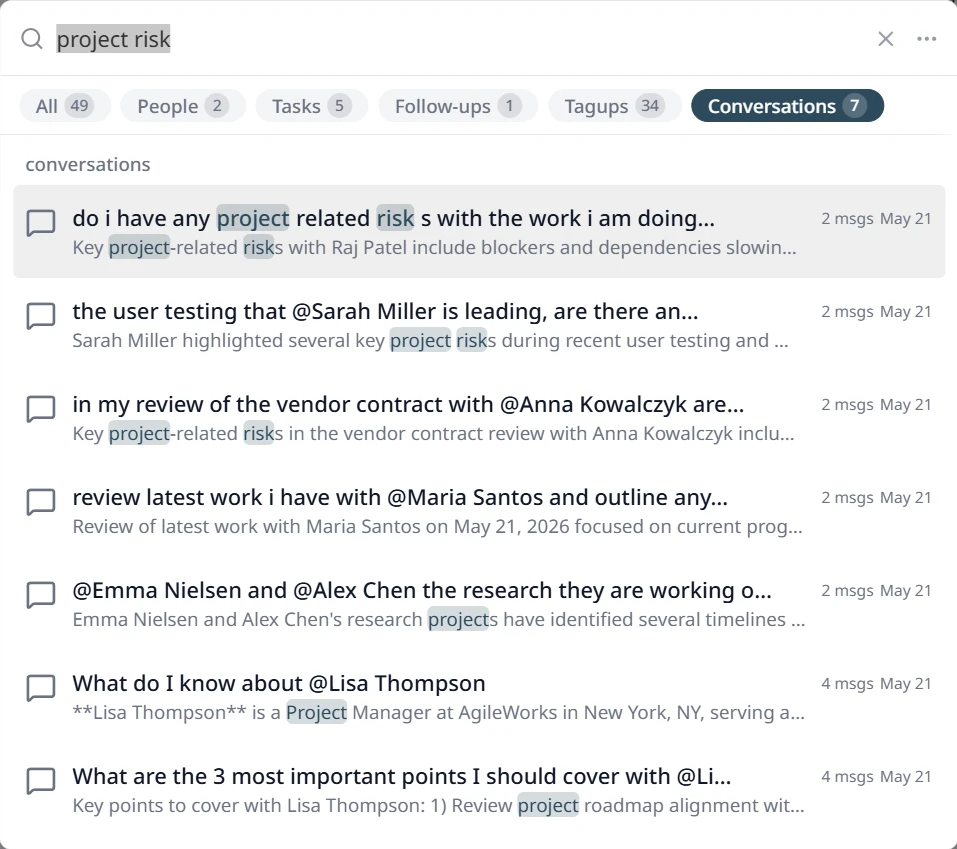Switch to the Tasks filter tab
This screenshot has height=849, width=957.
tap(311, 106)
